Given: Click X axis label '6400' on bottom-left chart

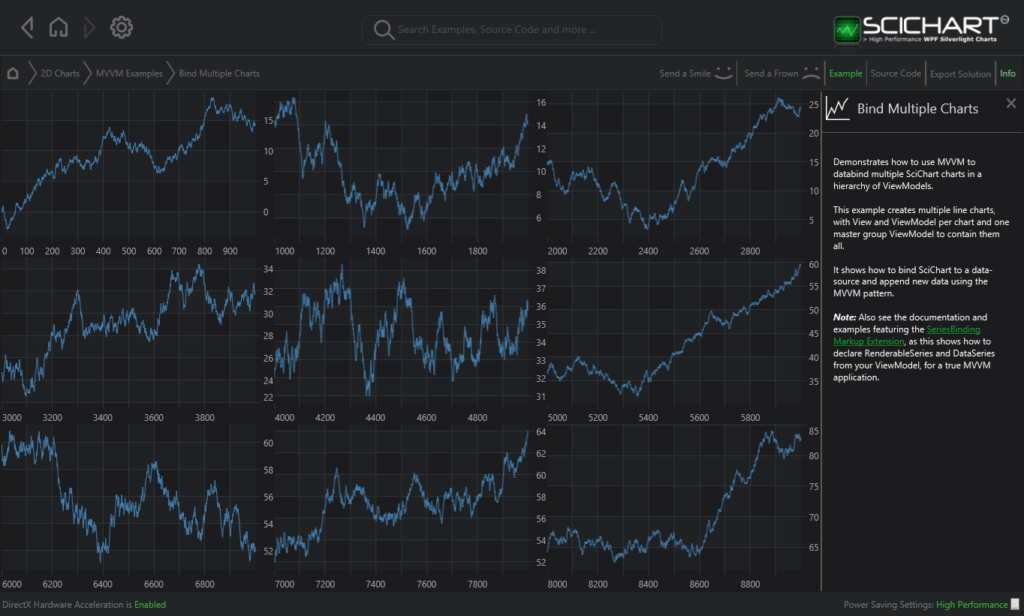Looking at the screenshot, I should pos(103,584).
